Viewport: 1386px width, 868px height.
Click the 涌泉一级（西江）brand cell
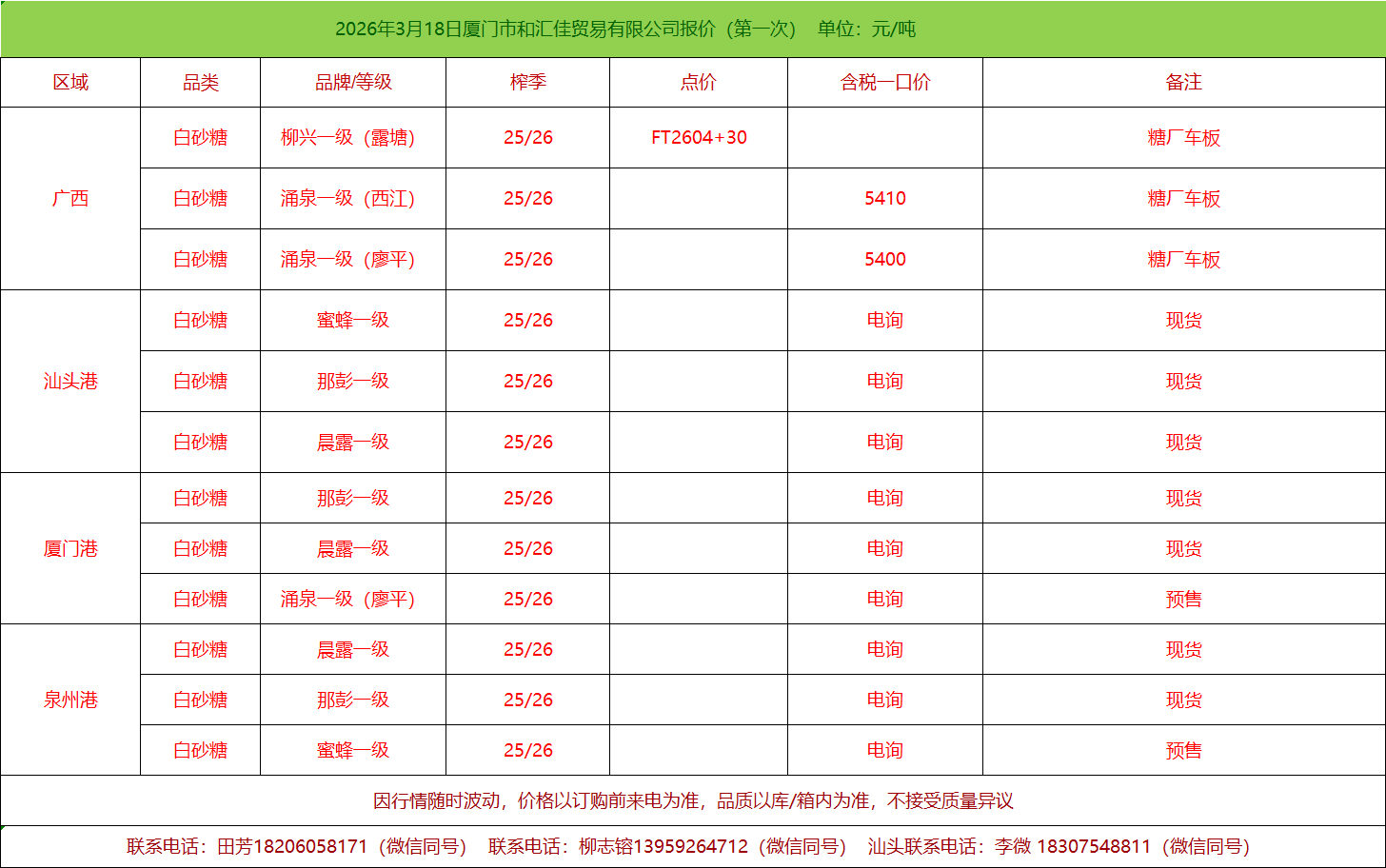(348, 199)
